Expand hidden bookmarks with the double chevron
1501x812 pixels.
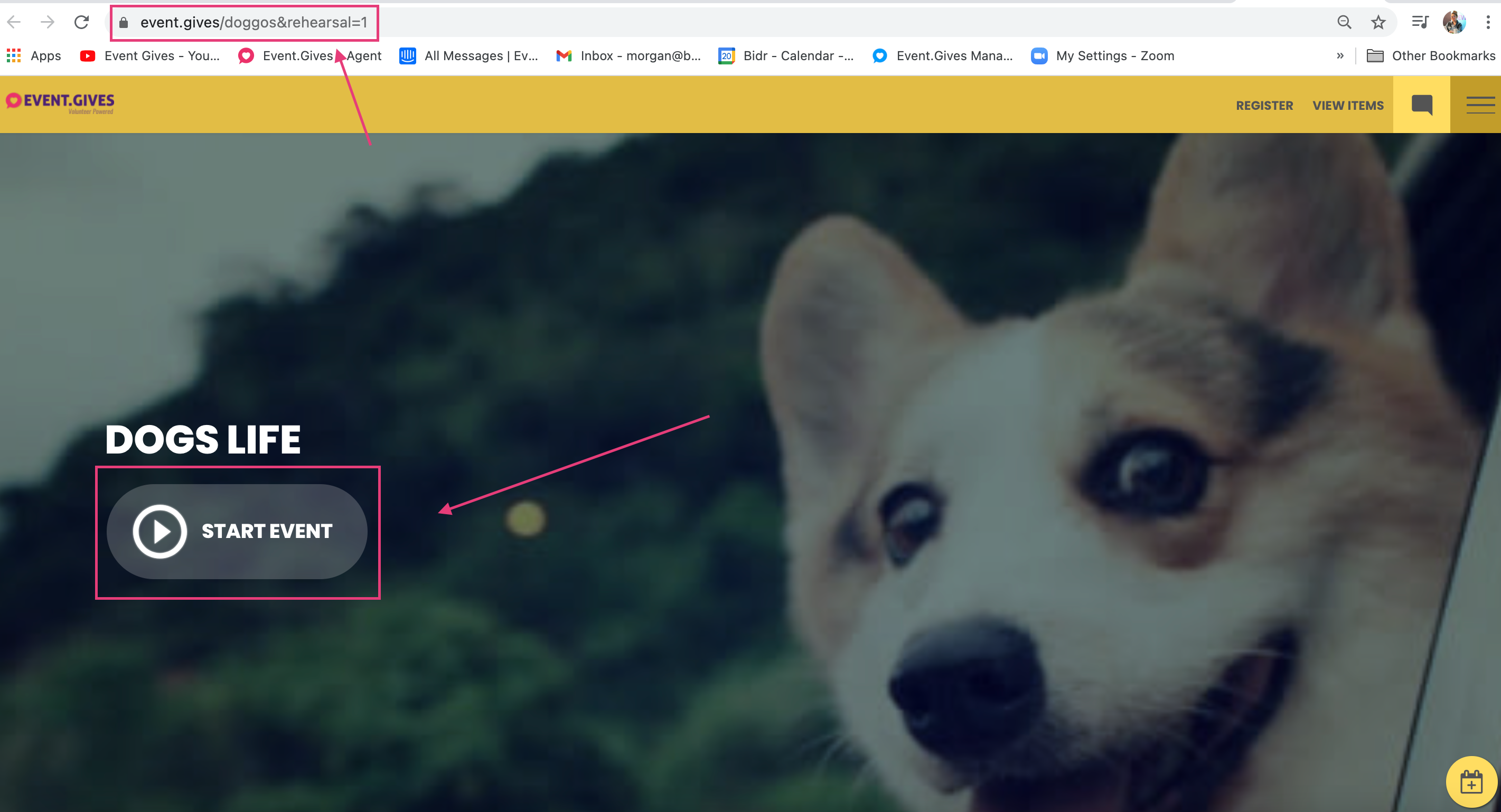coord(1340,56)
